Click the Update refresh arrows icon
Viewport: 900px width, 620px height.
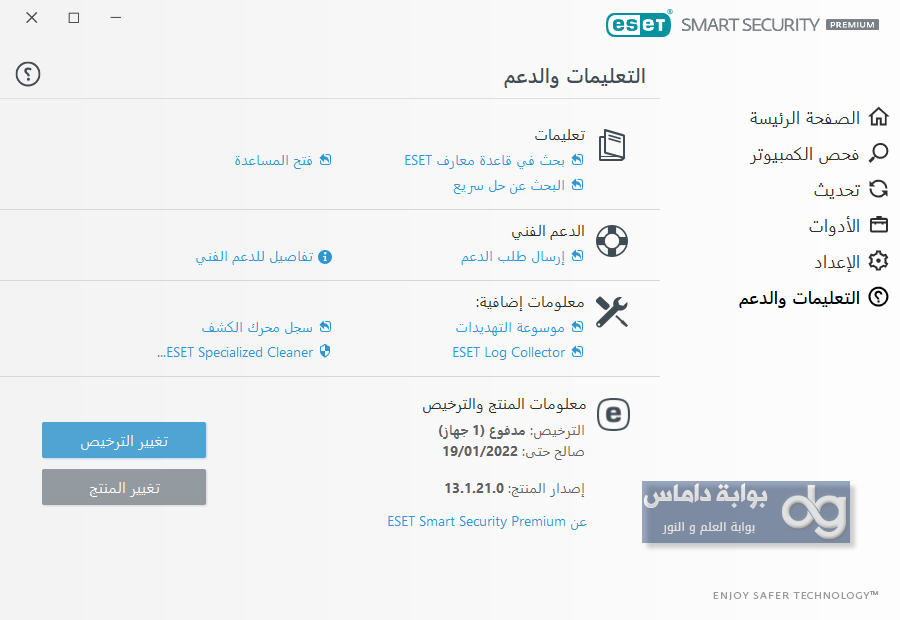(878, 189)
